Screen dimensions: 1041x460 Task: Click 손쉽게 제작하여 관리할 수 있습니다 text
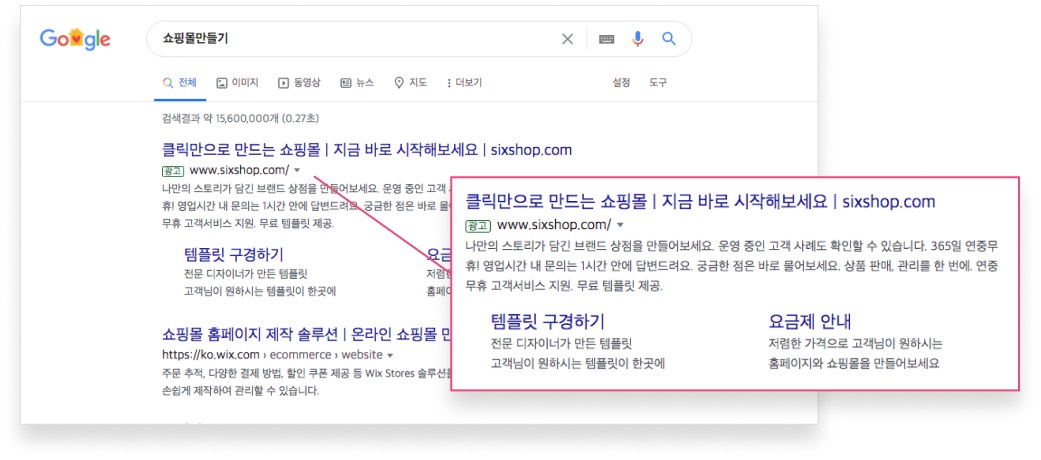[x=240, y=391]
